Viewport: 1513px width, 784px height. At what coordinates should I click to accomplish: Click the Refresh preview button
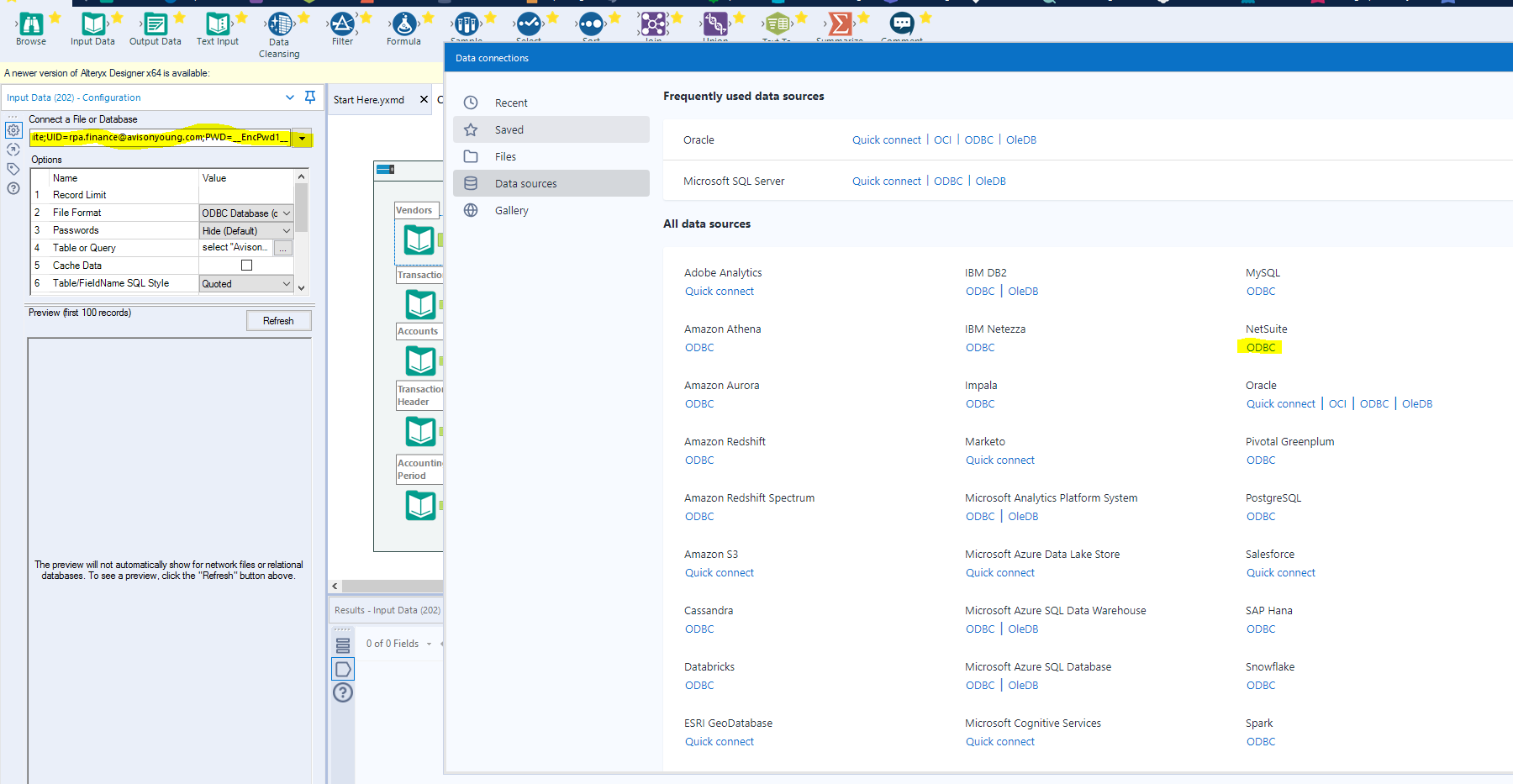click(278, 321)
